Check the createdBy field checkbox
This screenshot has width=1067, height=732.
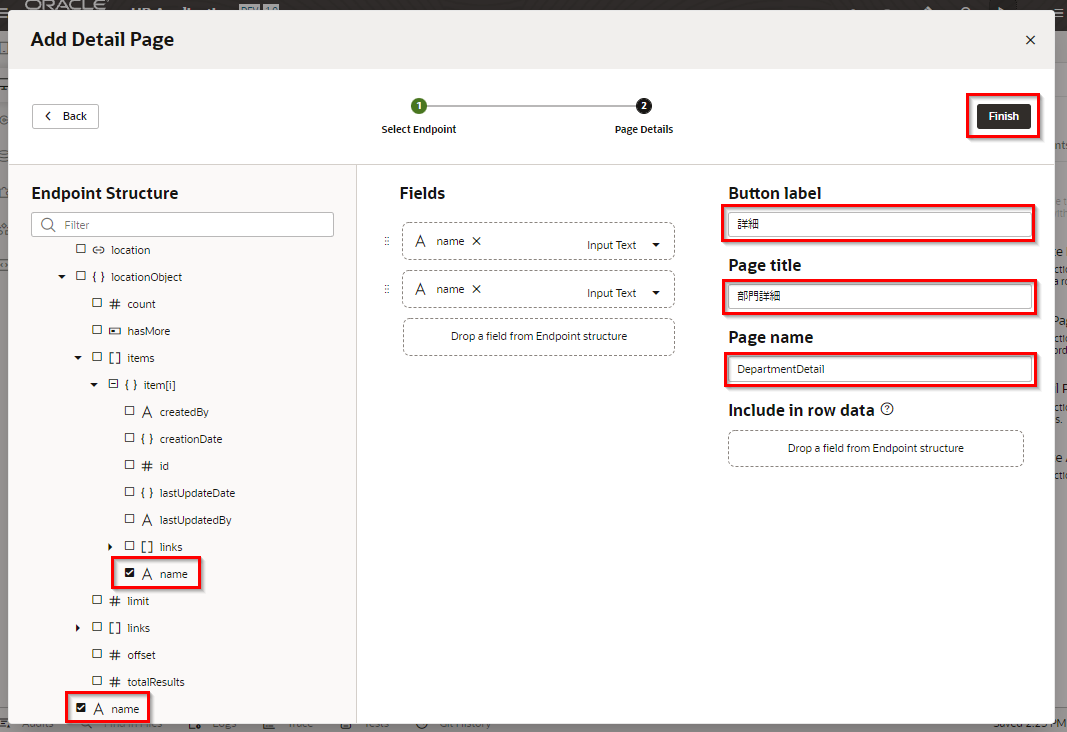point(130,412)
